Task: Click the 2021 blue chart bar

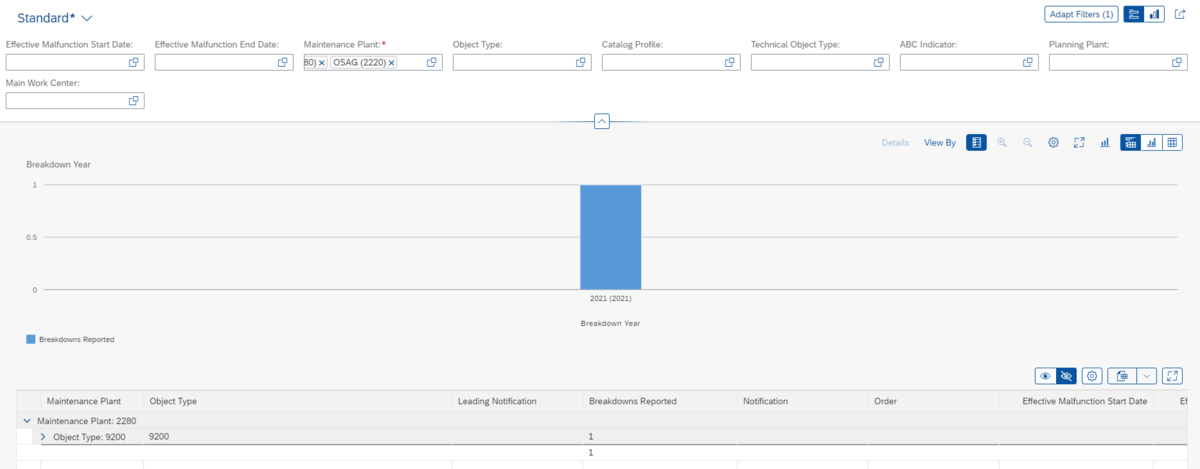Action: 610,237
